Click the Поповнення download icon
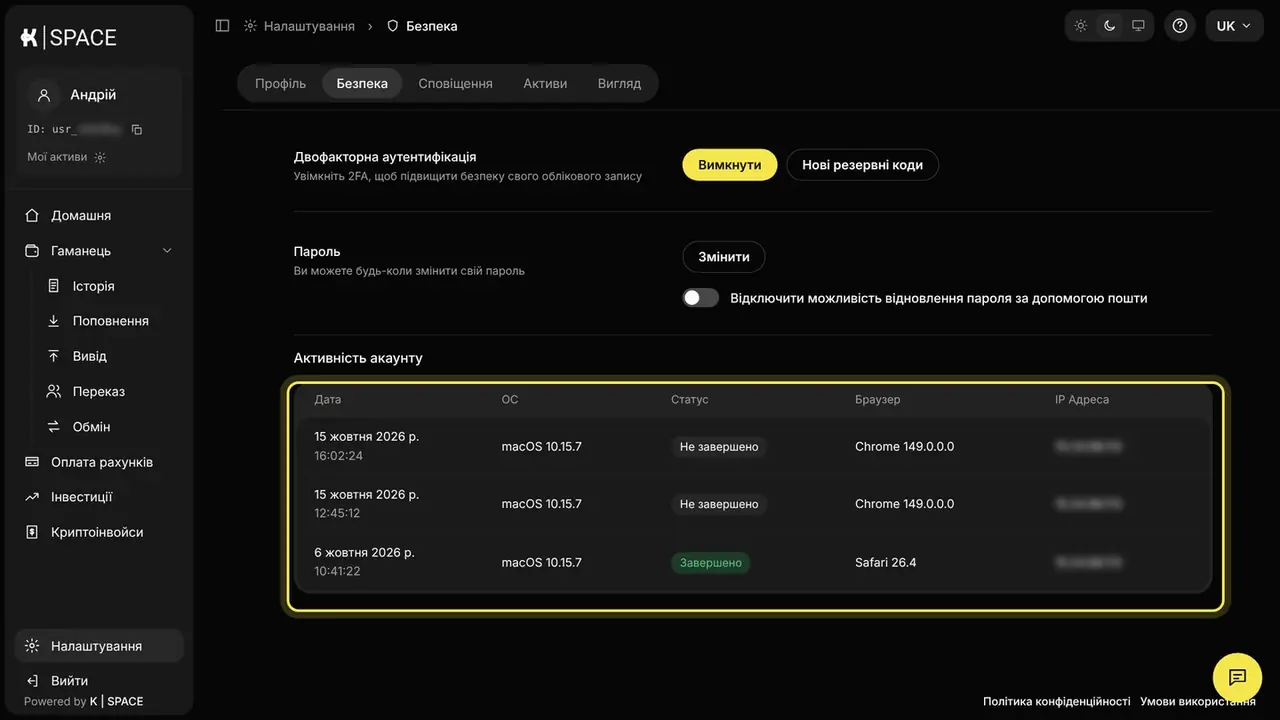Viewport: 1280px width, 720px height. click(54, 321)
